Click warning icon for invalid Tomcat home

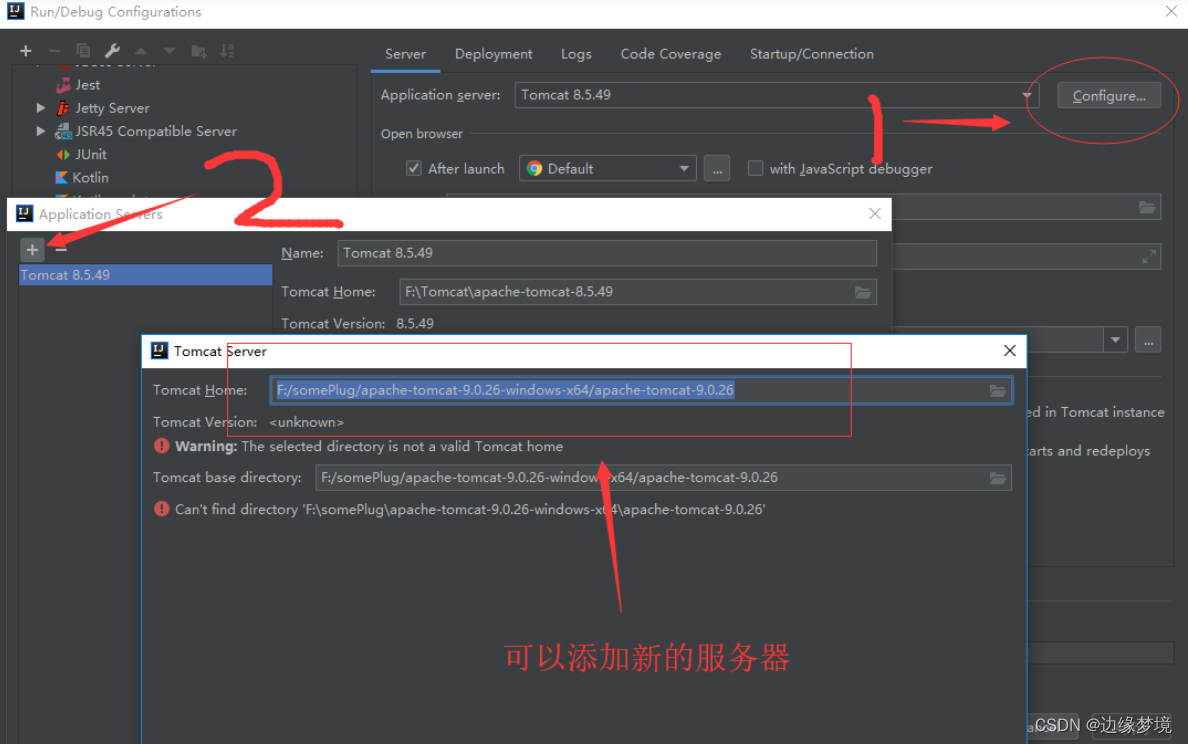161,445
